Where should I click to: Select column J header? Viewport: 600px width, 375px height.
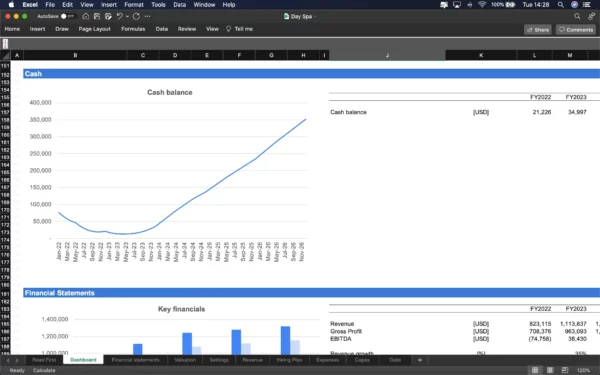pyautogui.click(x=387, y=55)
